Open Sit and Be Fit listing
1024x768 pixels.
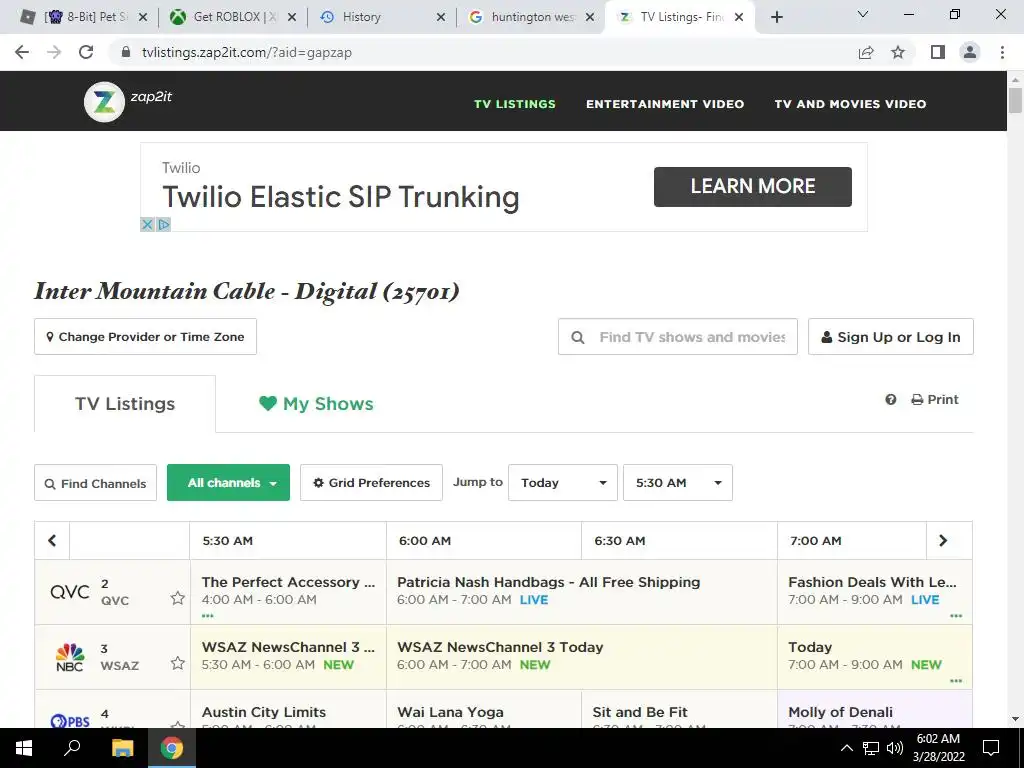pos(679,709)
